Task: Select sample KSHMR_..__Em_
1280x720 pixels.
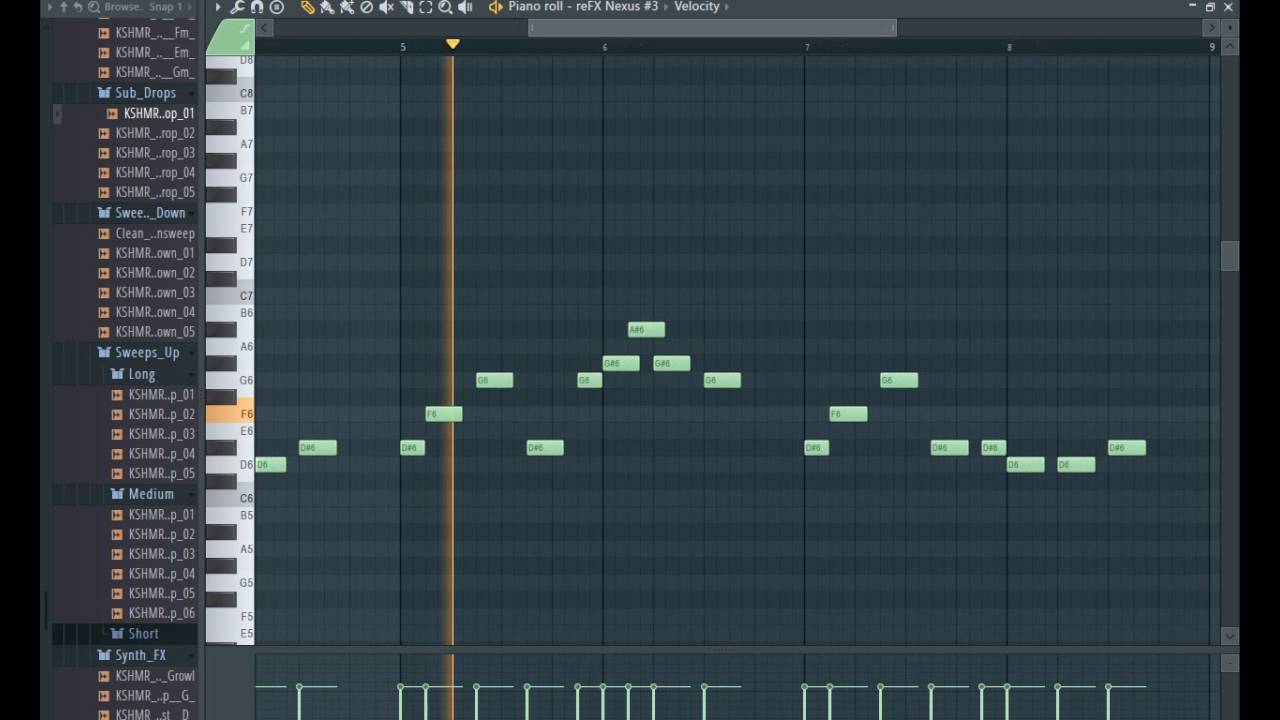Action: [x=155, y=52]
